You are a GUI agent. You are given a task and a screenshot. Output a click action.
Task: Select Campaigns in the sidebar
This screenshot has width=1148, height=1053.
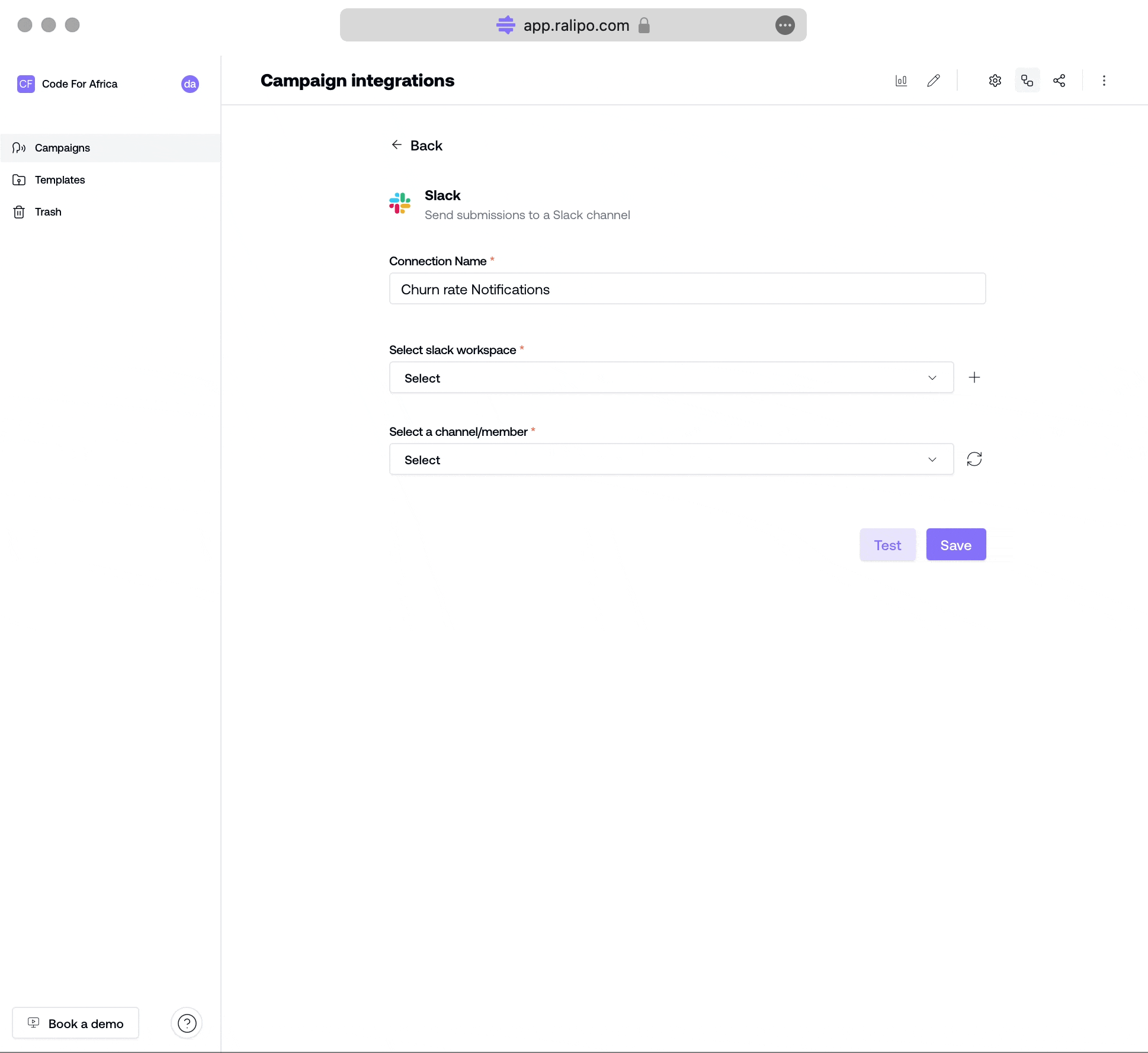pyautogui.click(x=62, y=148)
